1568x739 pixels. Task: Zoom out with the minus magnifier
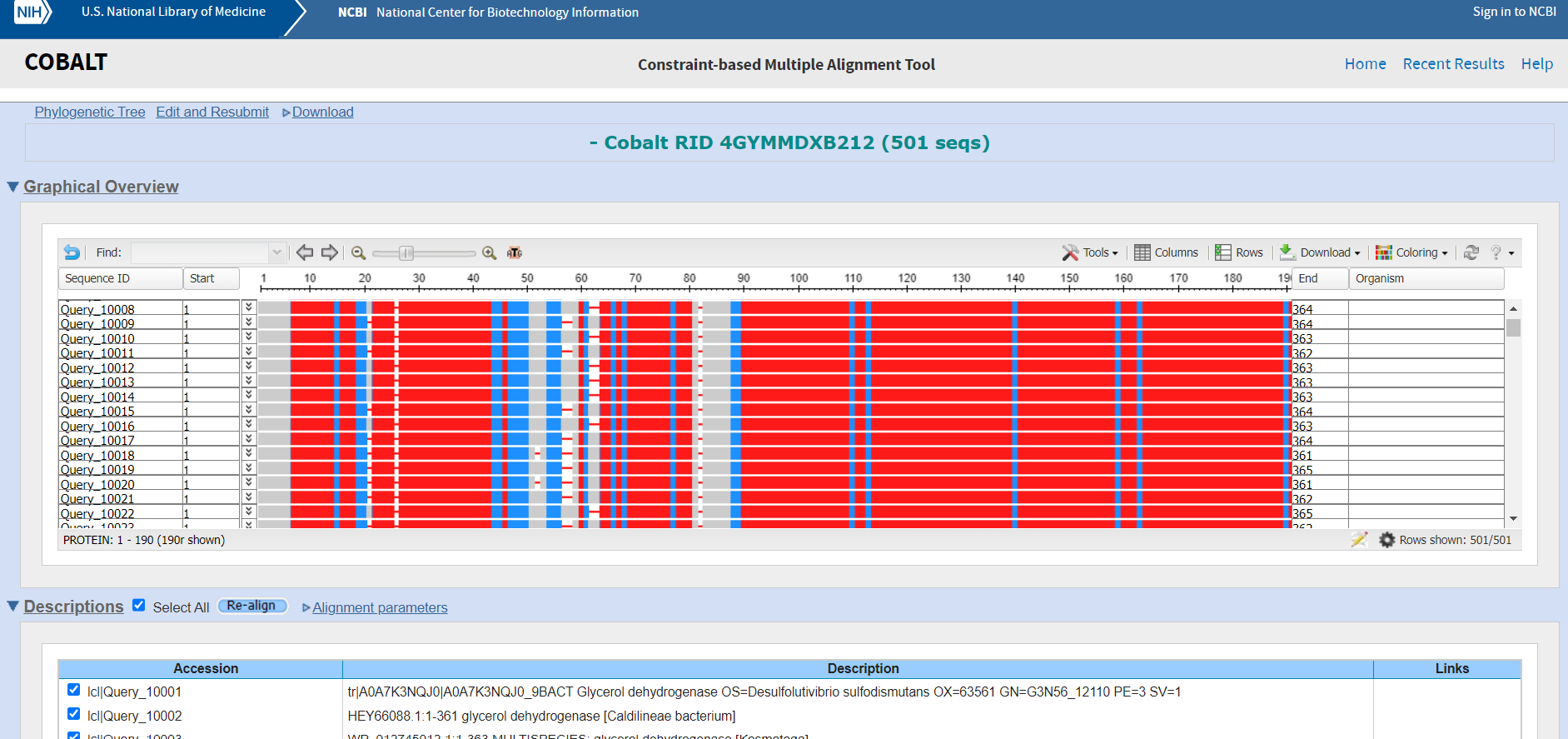tap(358, 252)
